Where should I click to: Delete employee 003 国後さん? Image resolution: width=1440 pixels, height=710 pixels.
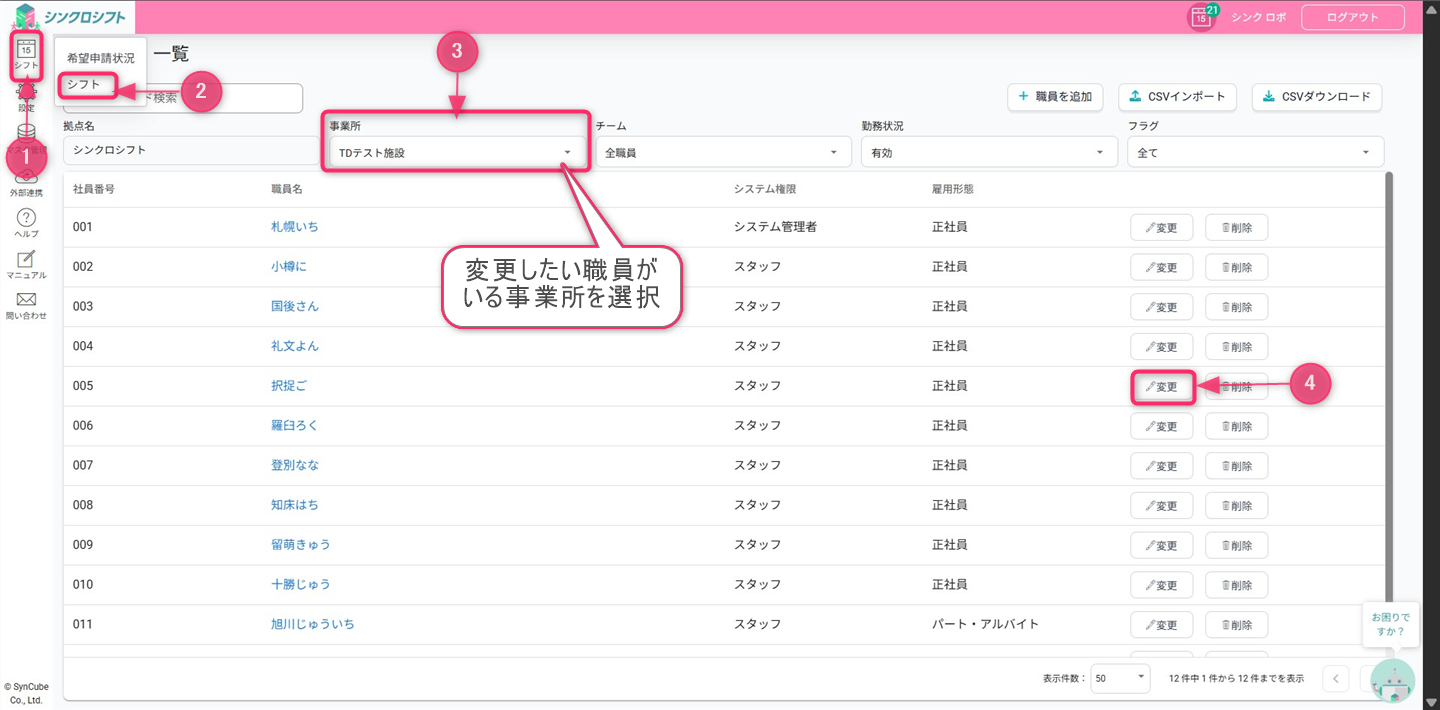(x=1236, y=307)
